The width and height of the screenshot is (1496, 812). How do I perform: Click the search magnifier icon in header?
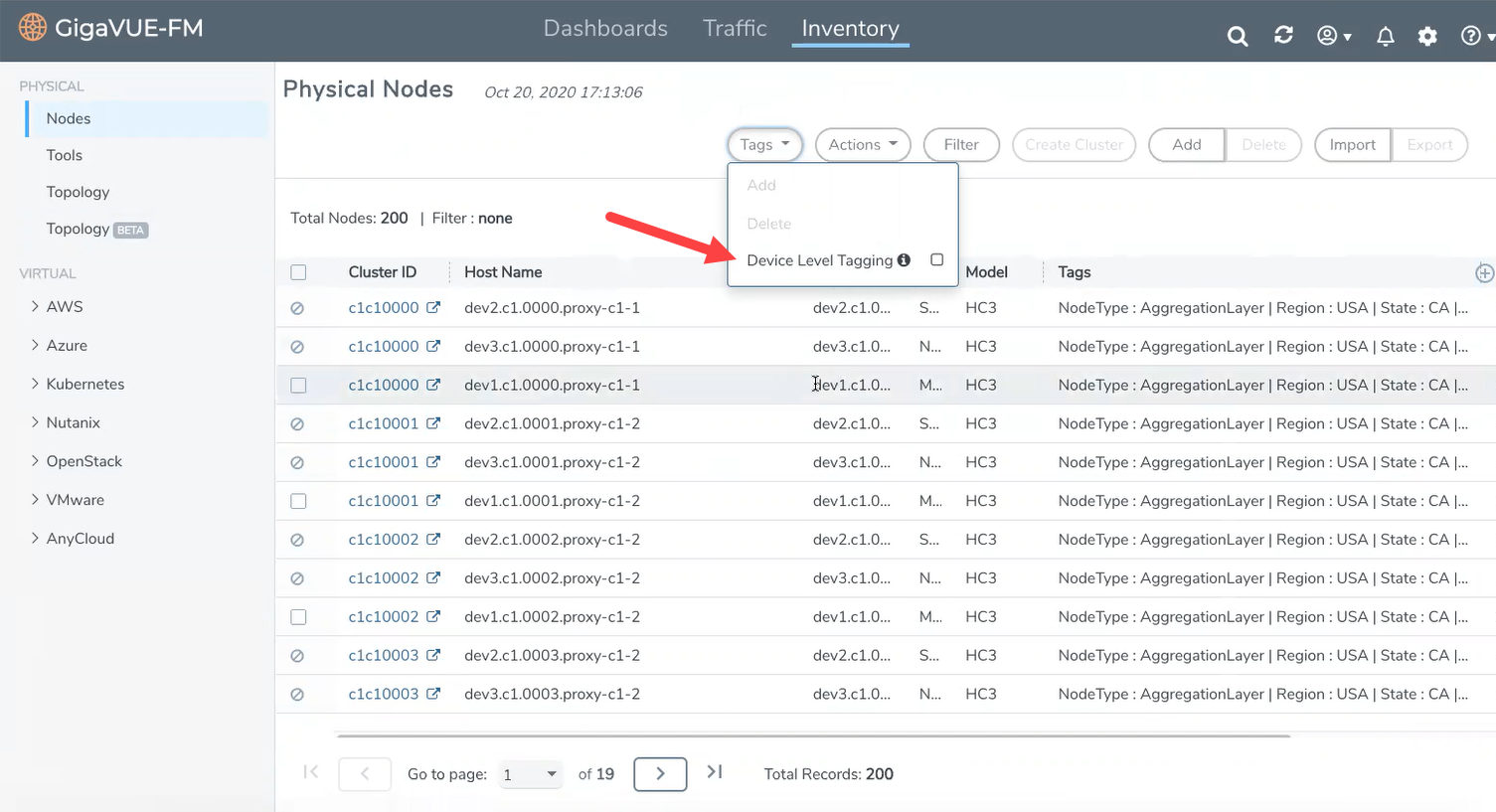pos(1237,37)
